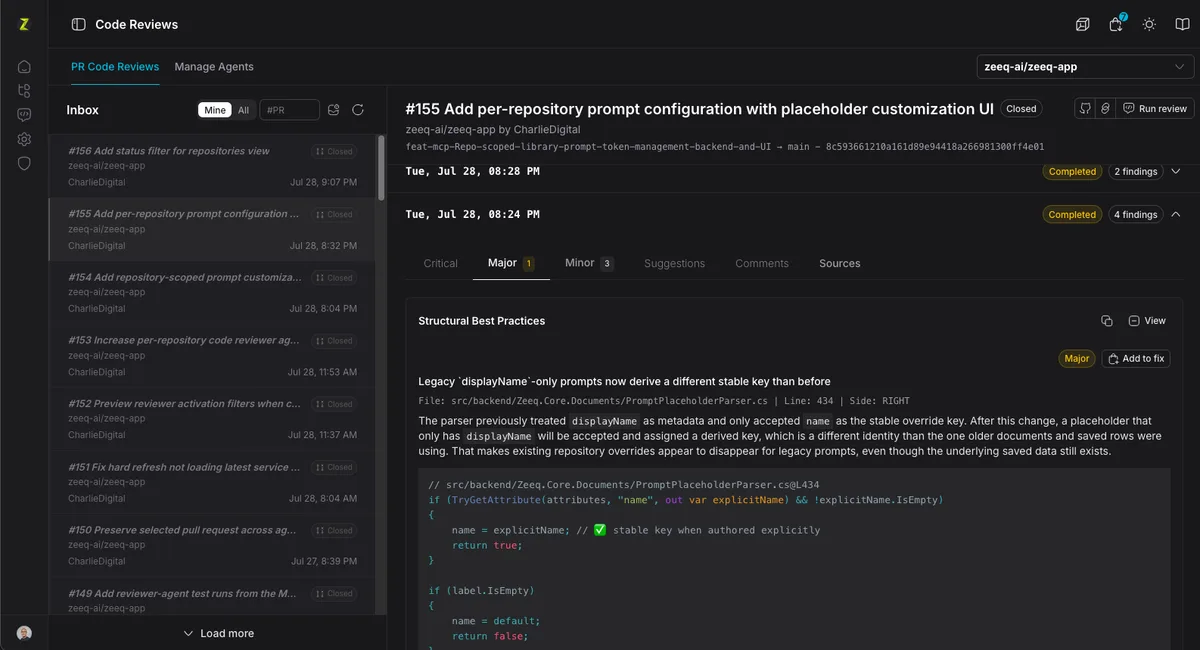Open PR #149 Add reviewer-agent test runs
1200x650 pixels.
[212, 598]
